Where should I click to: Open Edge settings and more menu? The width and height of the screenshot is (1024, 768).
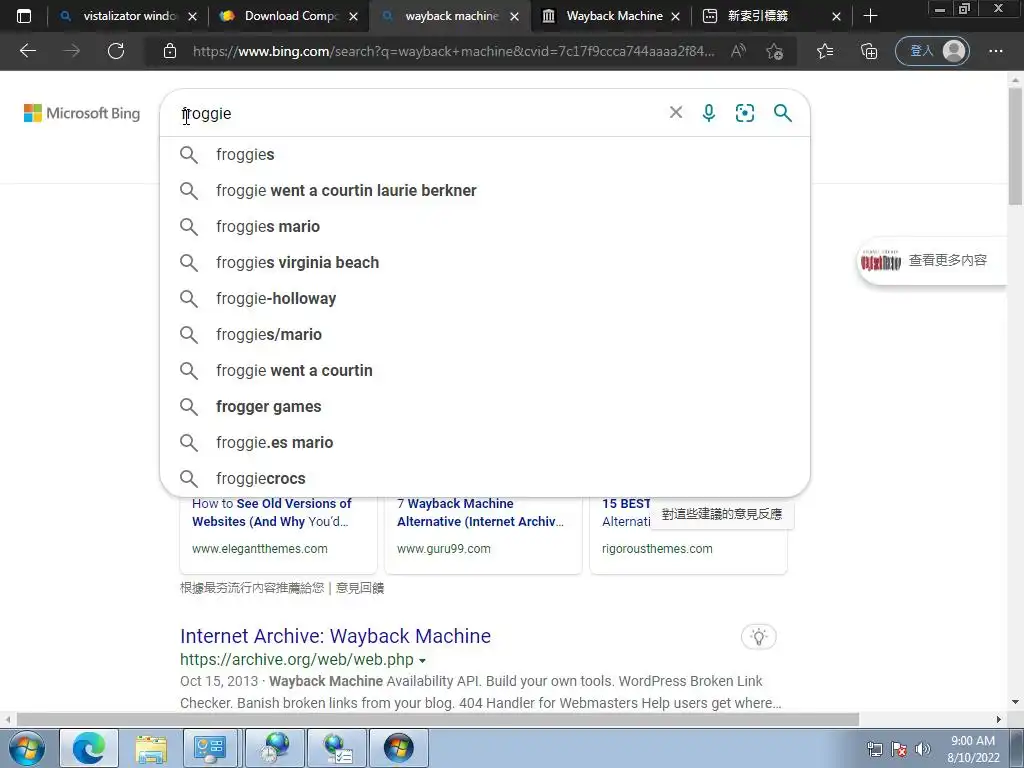tap(995, 51)
